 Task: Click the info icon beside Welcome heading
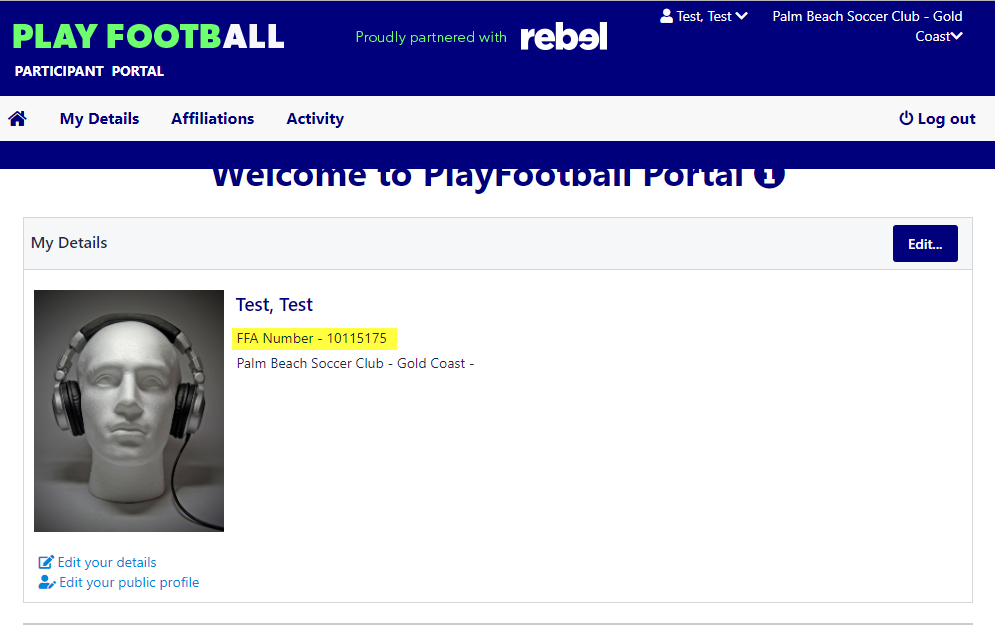pyautogui.click(x=769, y=176)
